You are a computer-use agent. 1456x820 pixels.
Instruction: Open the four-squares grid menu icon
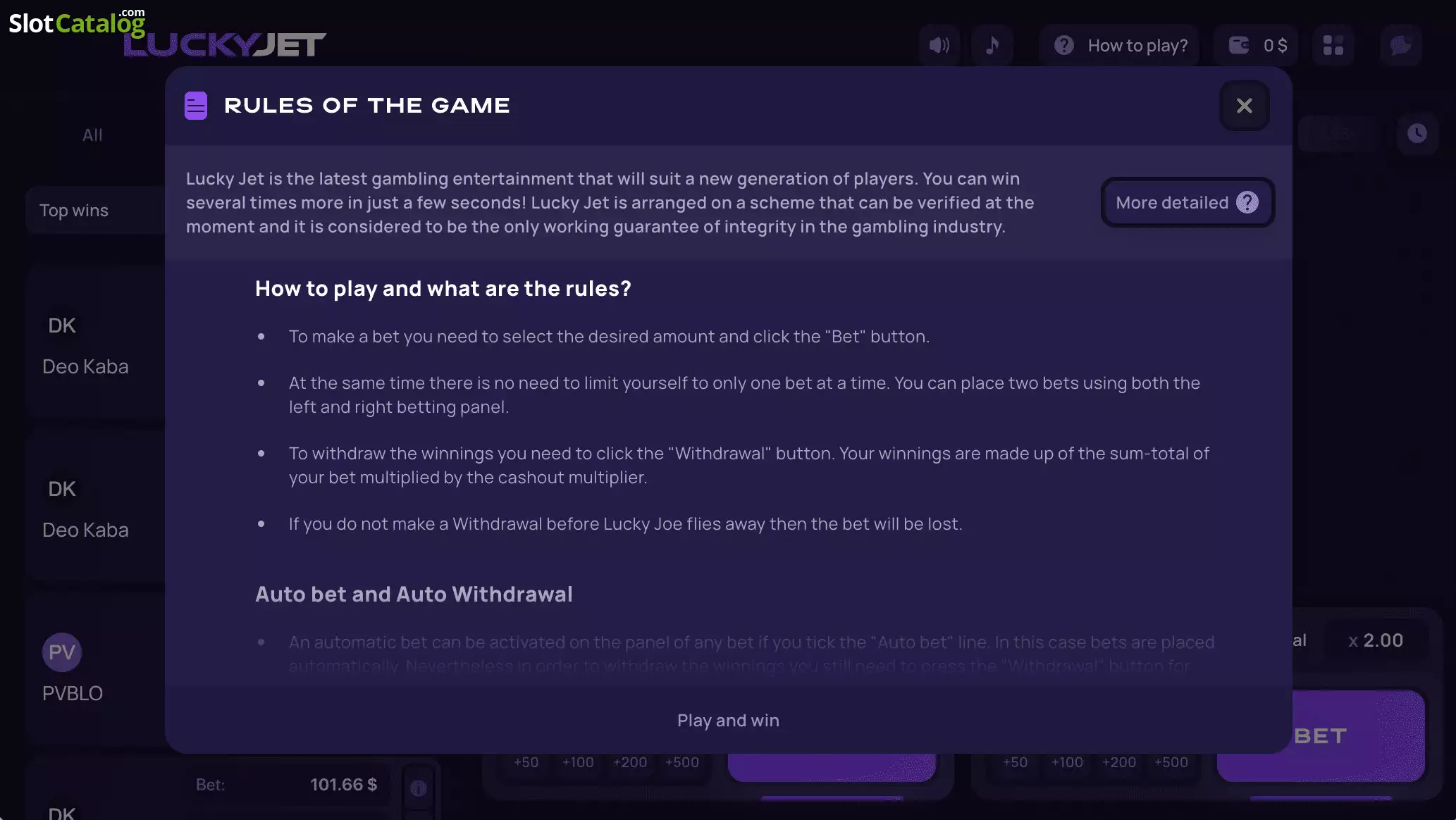[1333, 46]
